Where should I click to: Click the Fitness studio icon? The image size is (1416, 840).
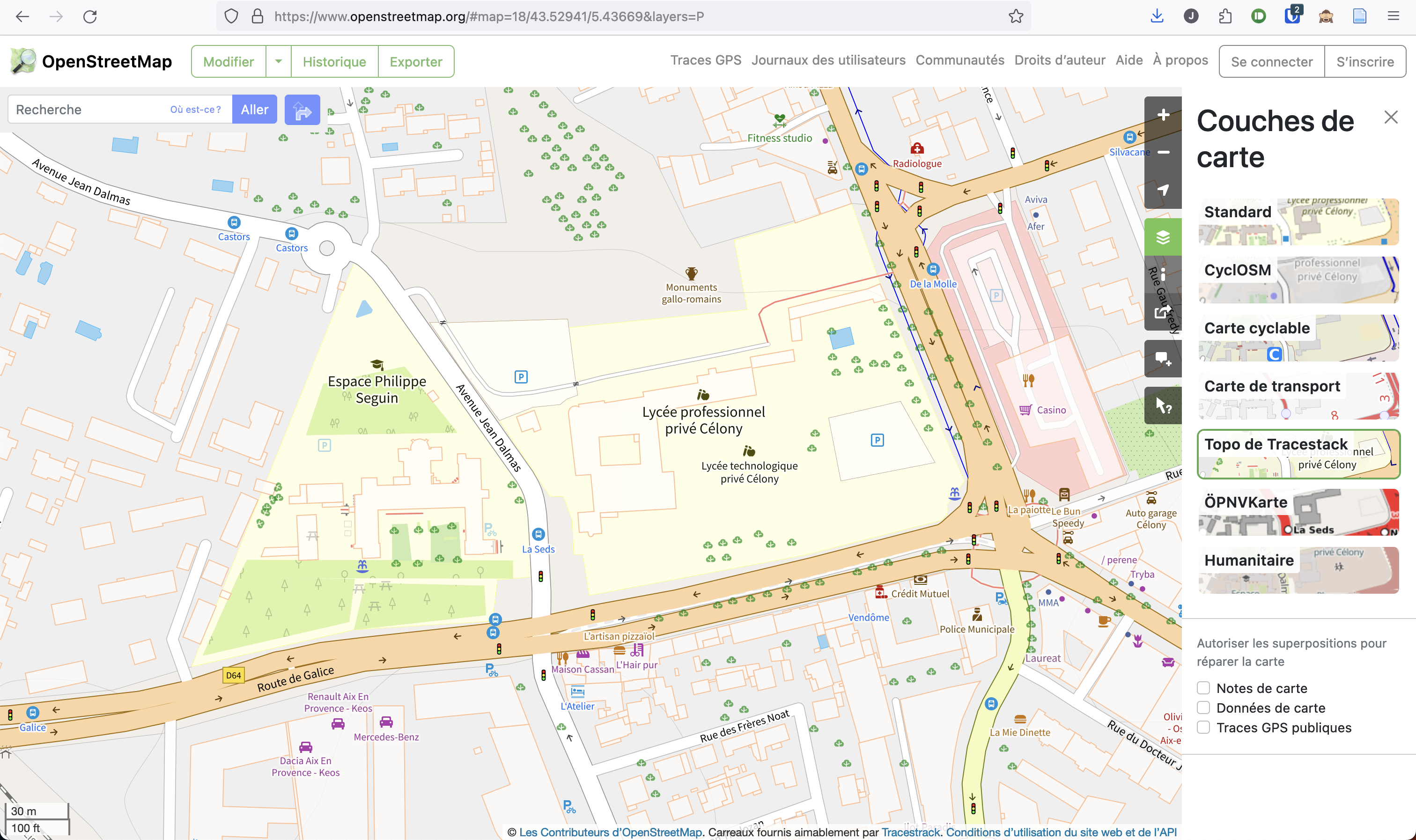(780, 121)
